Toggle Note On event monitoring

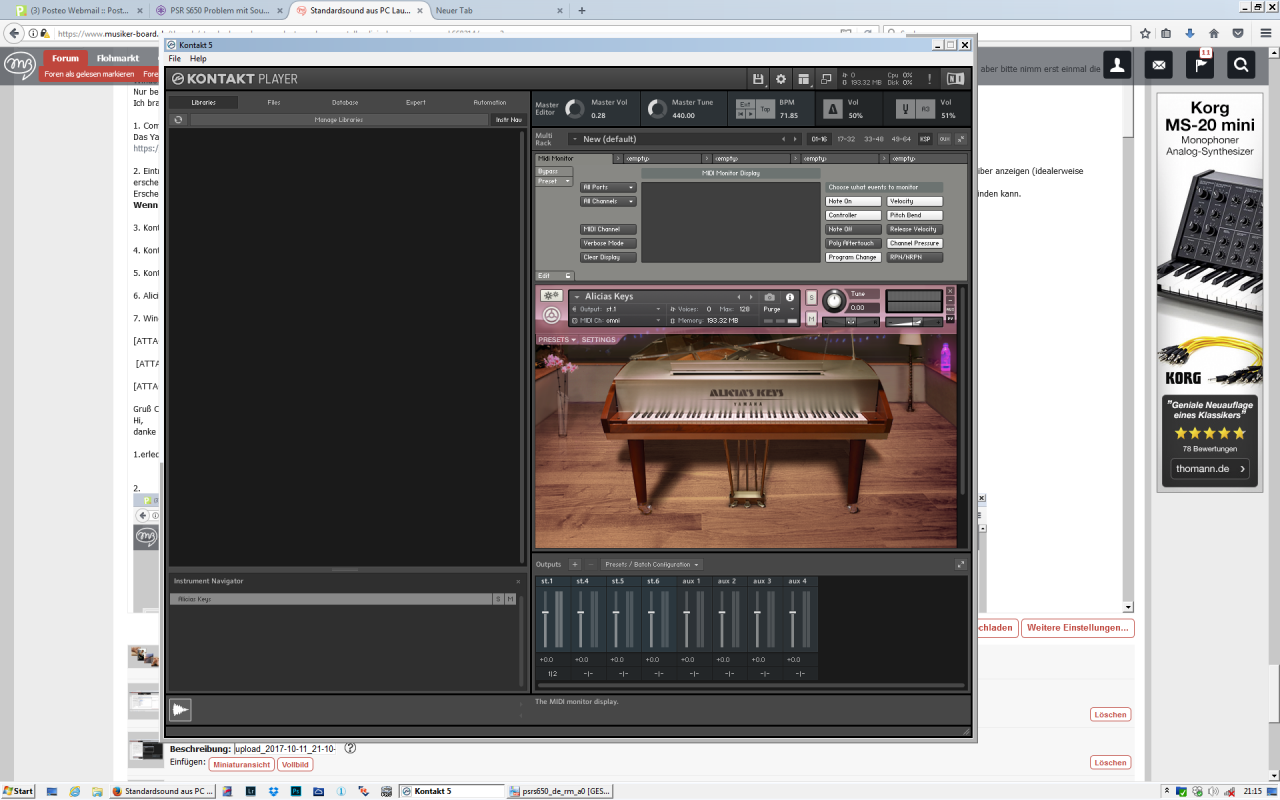854,201
